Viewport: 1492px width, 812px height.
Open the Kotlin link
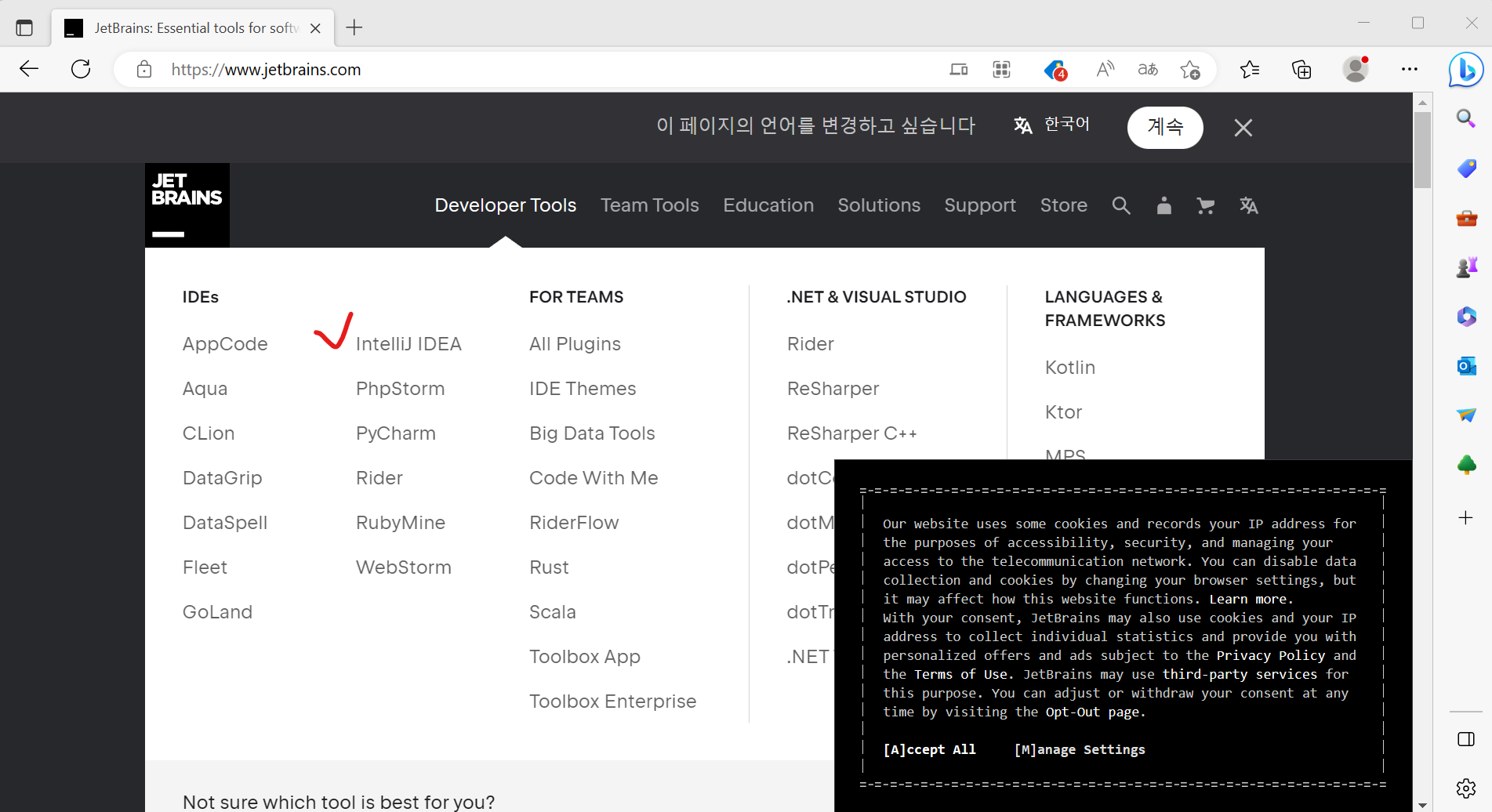click(1070, 368)
